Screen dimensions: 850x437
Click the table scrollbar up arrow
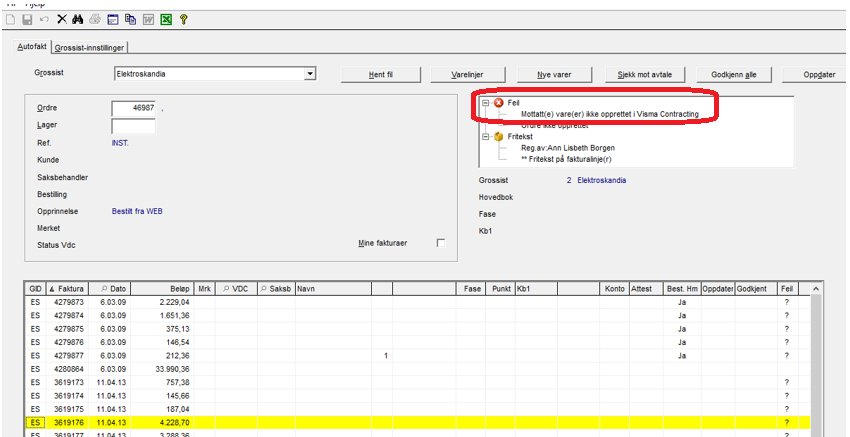[x=816, y=289]
